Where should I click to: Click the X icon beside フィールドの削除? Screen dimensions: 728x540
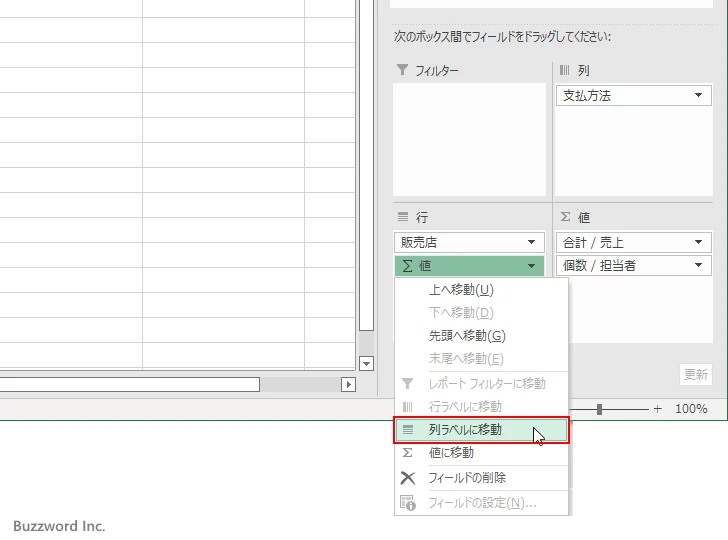pyautogui.click(x=408, y=478)
